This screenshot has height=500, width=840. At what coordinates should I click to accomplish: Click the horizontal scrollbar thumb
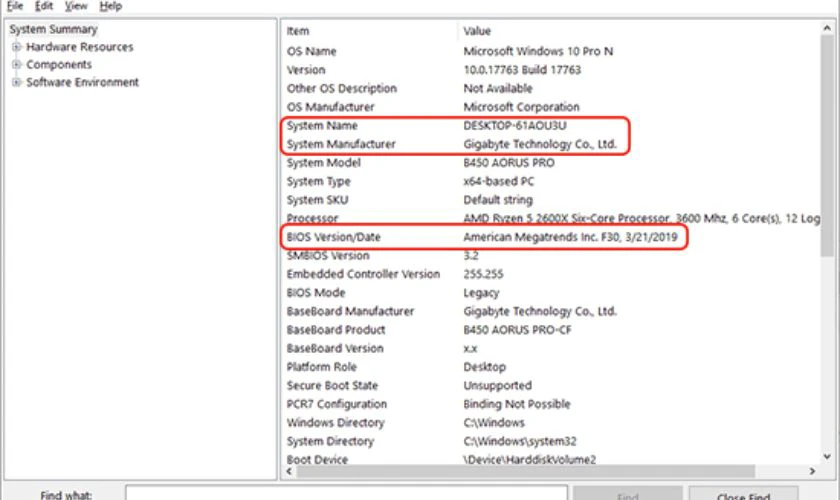[526, 471]
